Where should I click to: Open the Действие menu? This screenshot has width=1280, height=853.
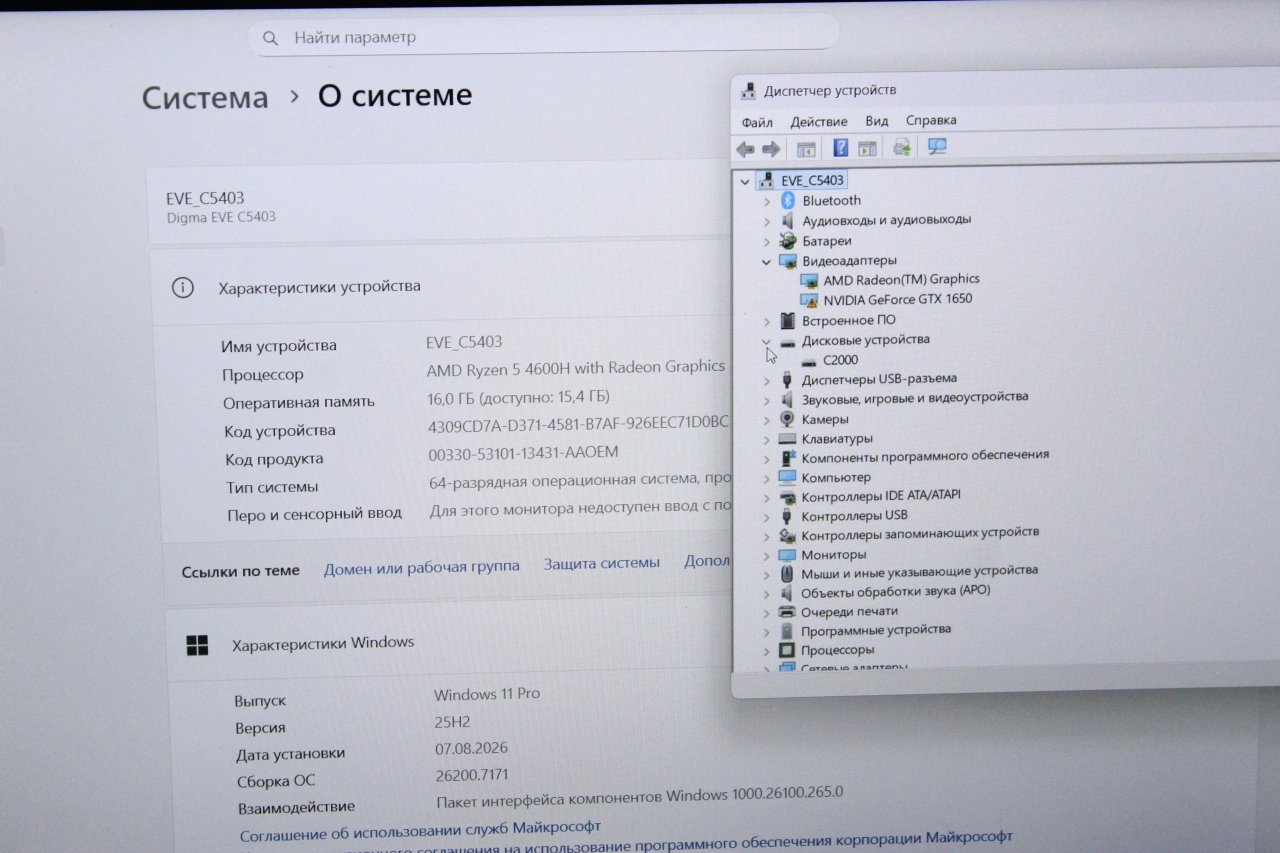(x=819, y=122)
